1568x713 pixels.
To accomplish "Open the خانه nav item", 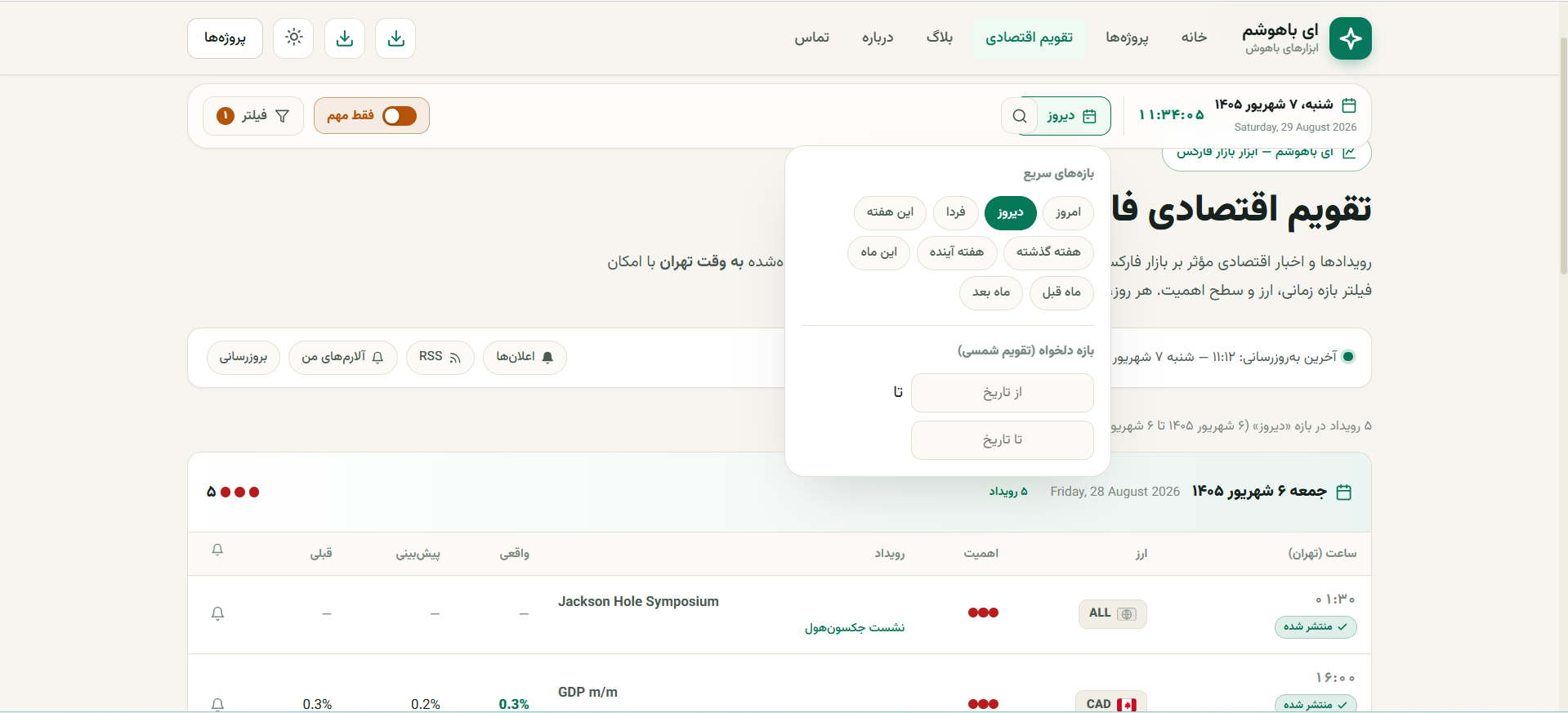I will (1194, 38).
